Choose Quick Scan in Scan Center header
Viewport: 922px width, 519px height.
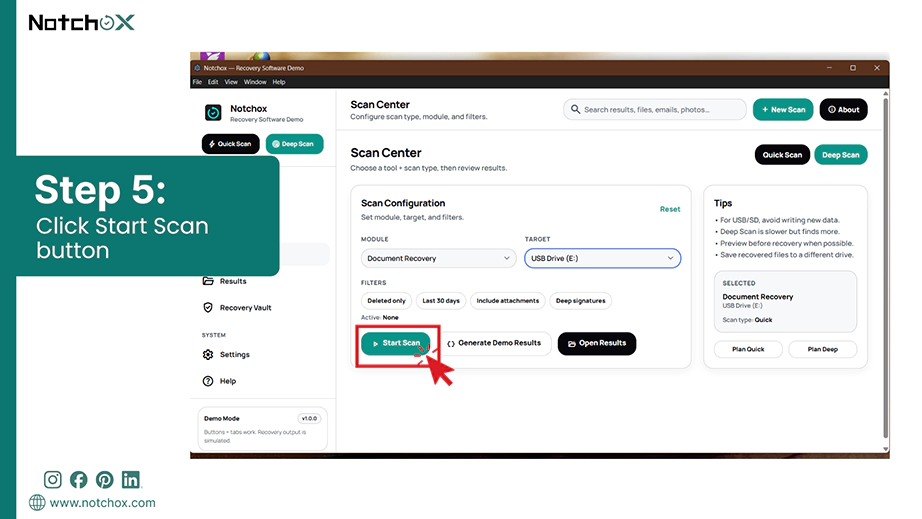point(782,155)
